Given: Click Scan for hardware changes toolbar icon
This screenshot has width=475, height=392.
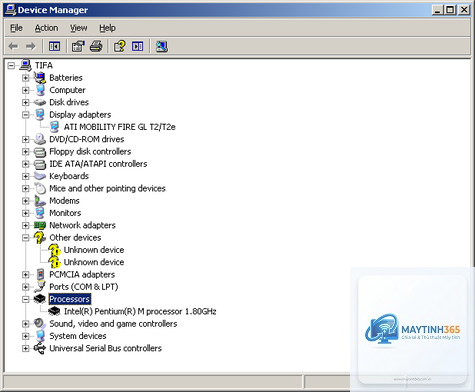Looking at the screenshot, I should [x=161, y=46].
